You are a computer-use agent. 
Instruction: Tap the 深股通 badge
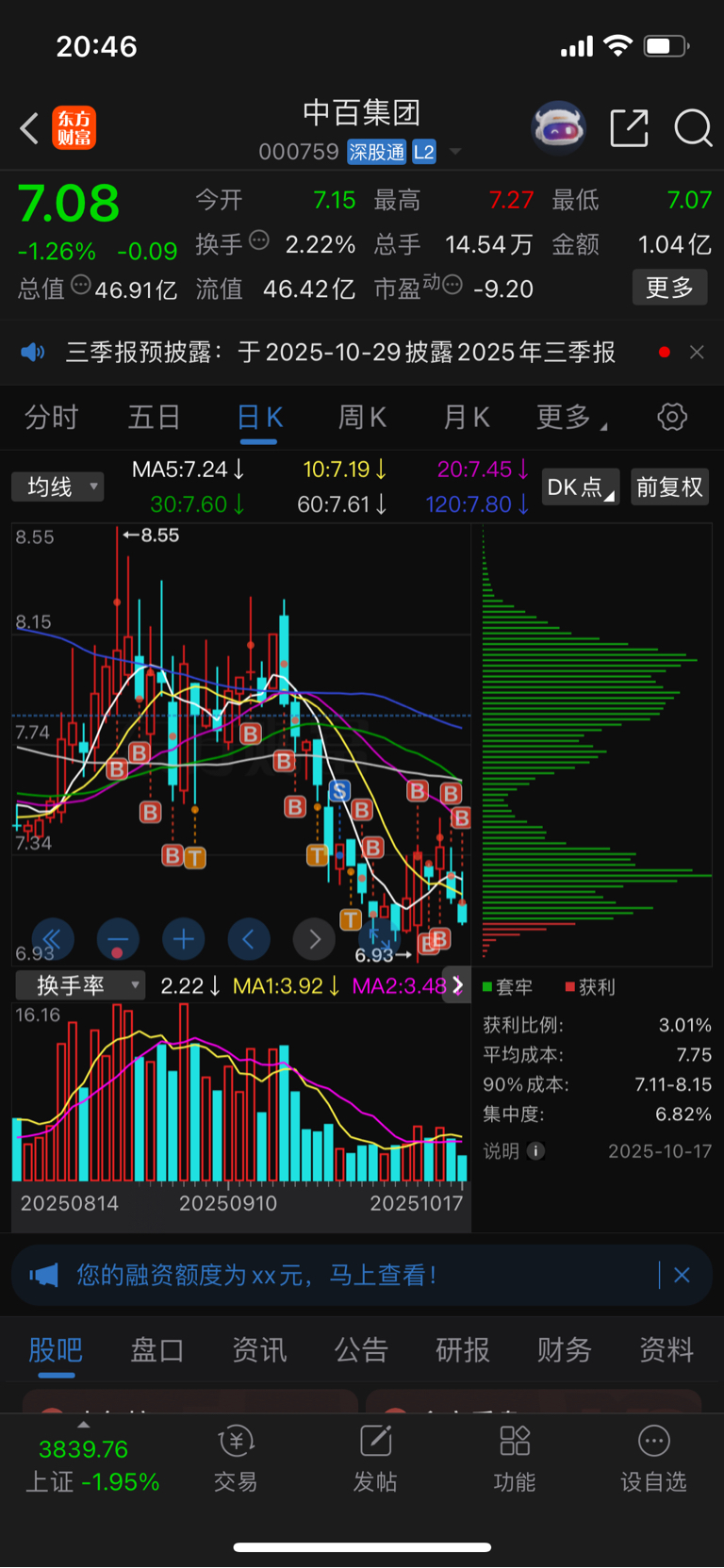tap(377, 152)
